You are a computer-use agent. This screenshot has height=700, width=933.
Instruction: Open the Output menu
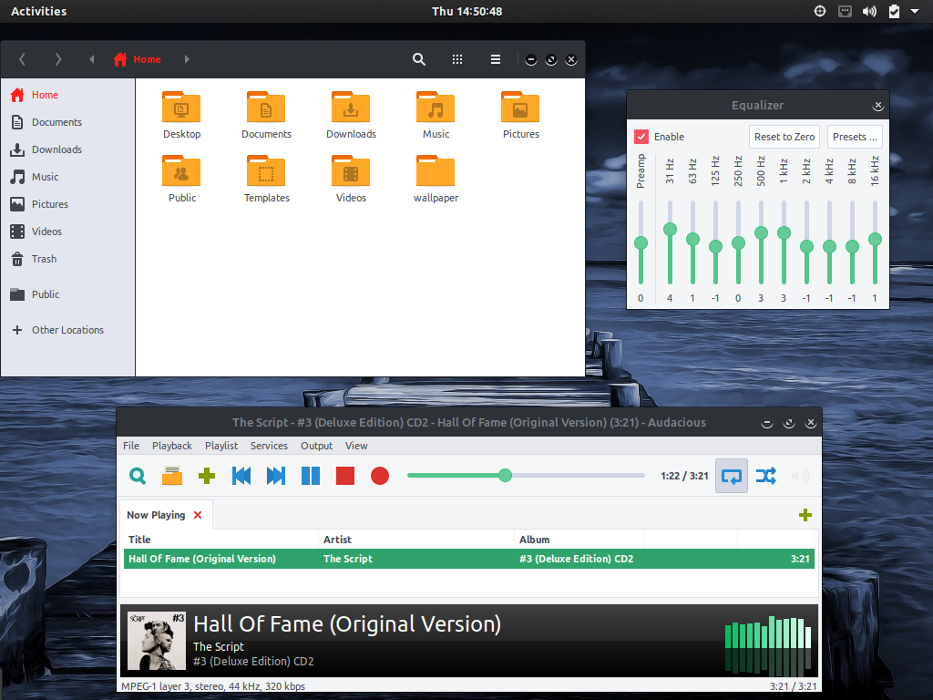click(x=317, y=446)
